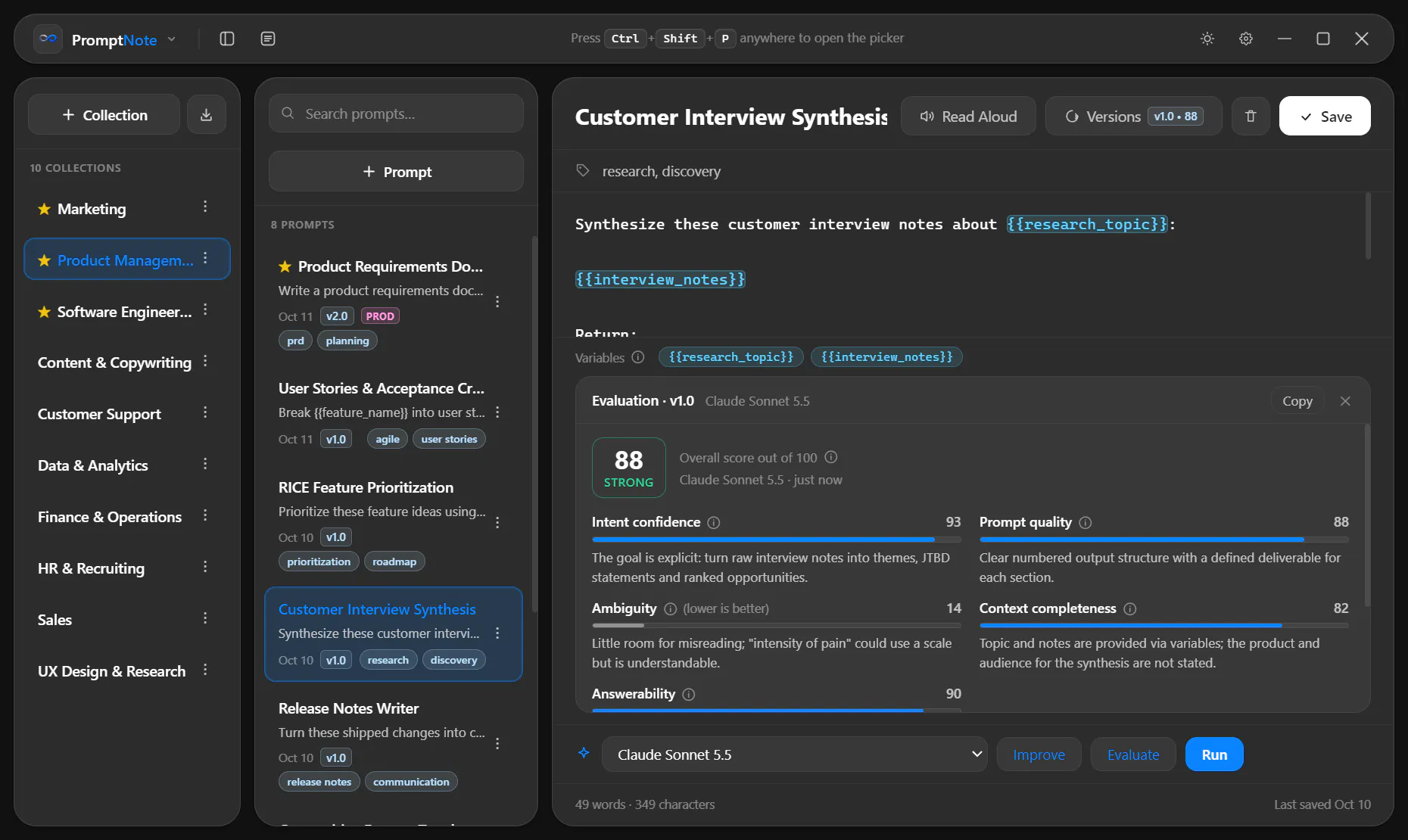This screenshot has width=1408, height=840.
Task: Toggle the Software Engineering collection star
Action: (45, 312)
